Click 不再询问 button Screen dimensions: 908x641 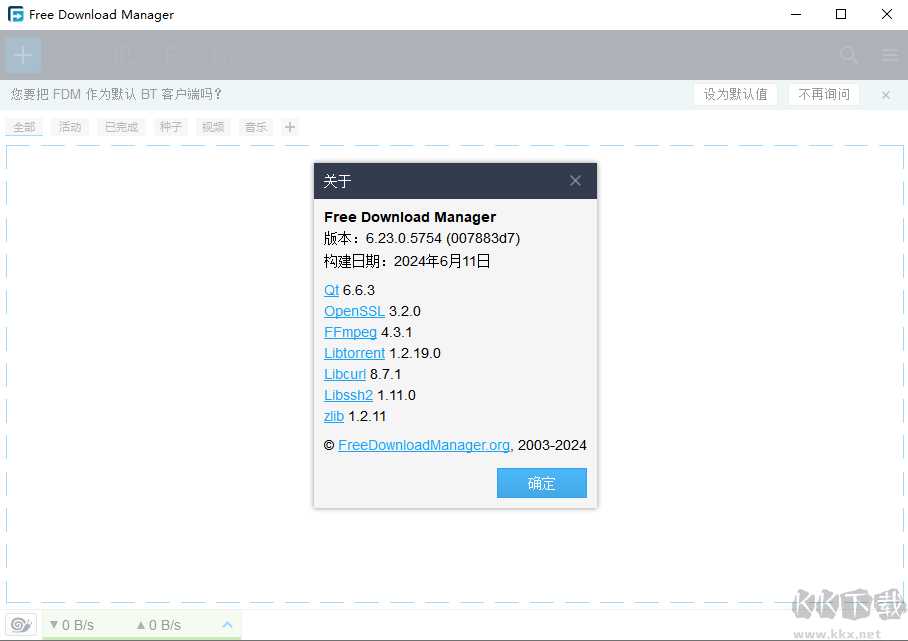(823, 94)
